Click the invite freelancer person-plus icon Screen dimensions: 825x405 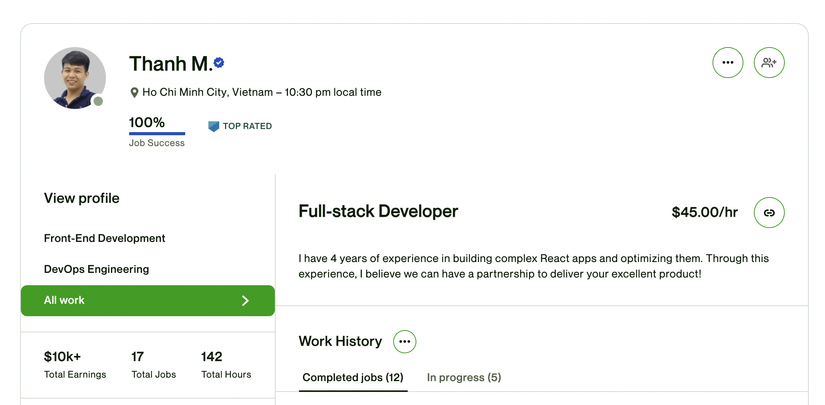pyautogui.click(x=769, y=63)
